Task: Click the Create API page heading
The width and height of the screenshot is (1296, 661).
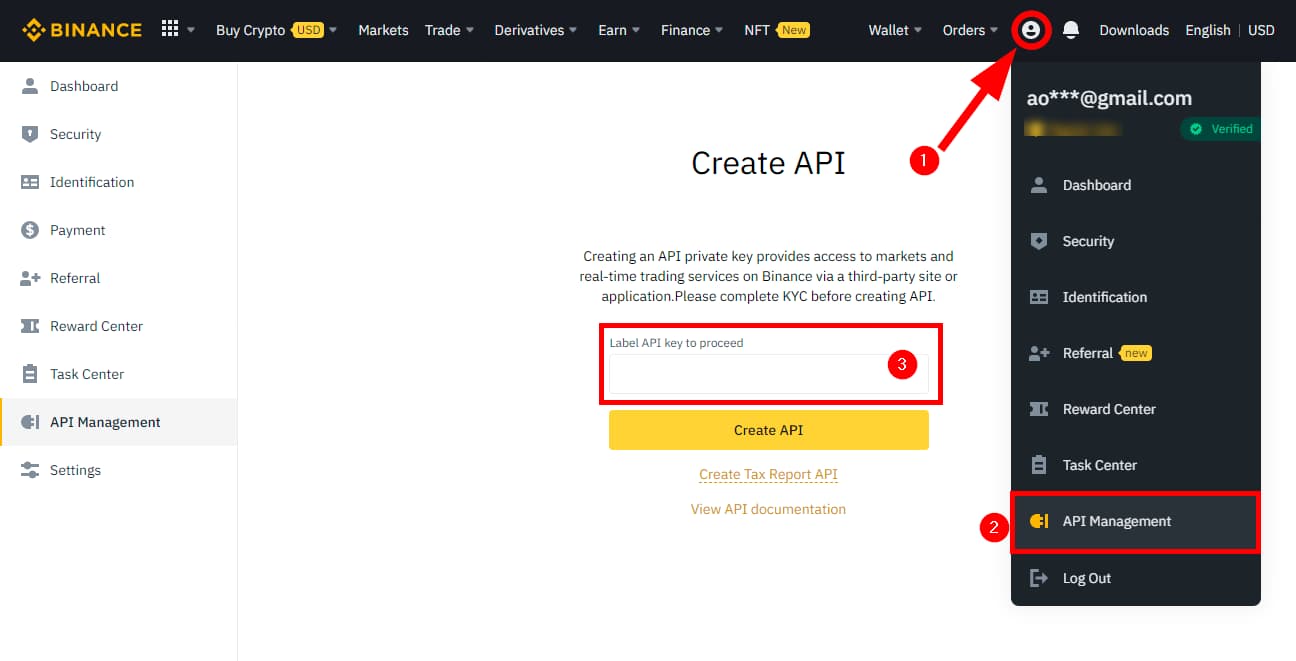Action: point(768,163)
